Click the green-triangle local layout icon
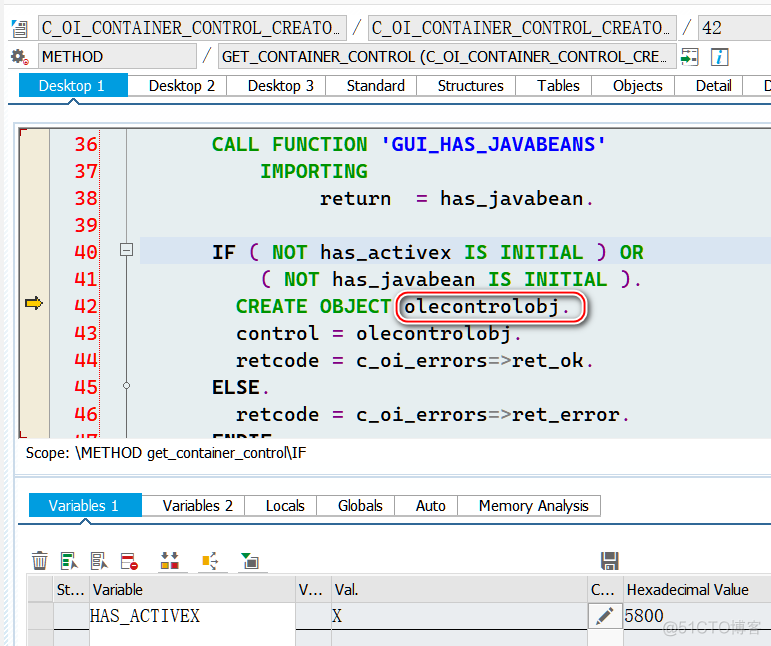Screen dimensions: 771x646 [x=250, y=560]
